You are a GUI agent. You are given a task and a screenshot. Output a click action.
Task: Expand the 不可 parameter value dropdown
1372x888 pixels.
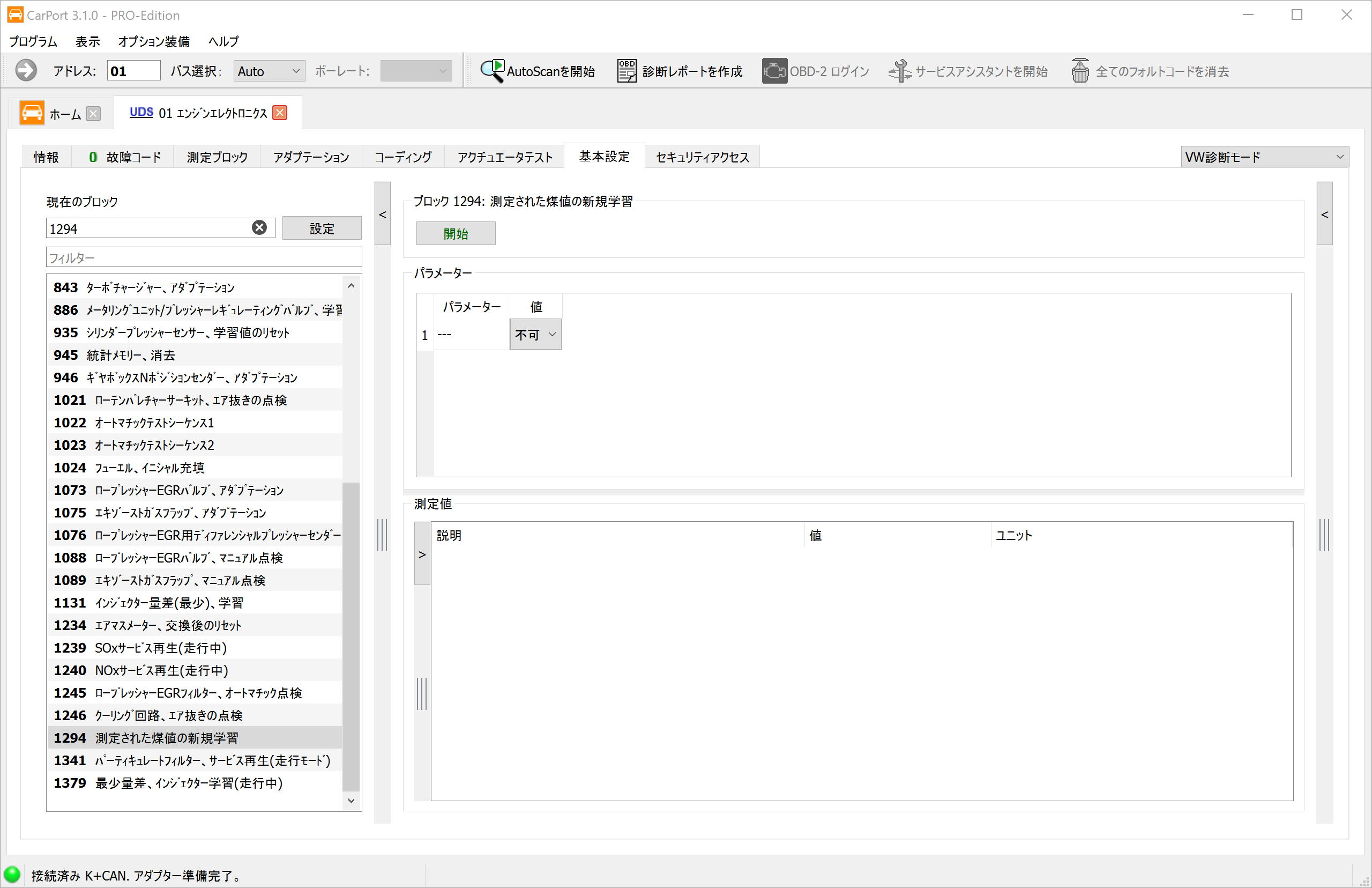(x=535, y=335)
